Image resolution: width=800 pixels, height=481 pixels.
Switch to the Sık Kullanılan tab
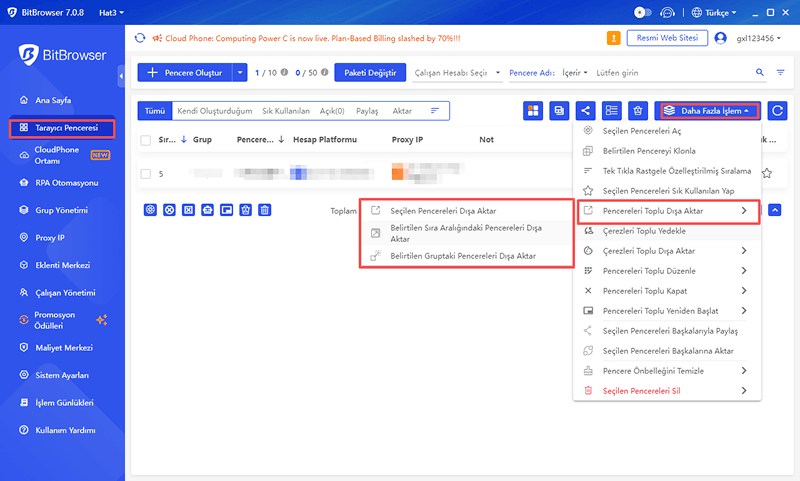click(x=286, y=111)
